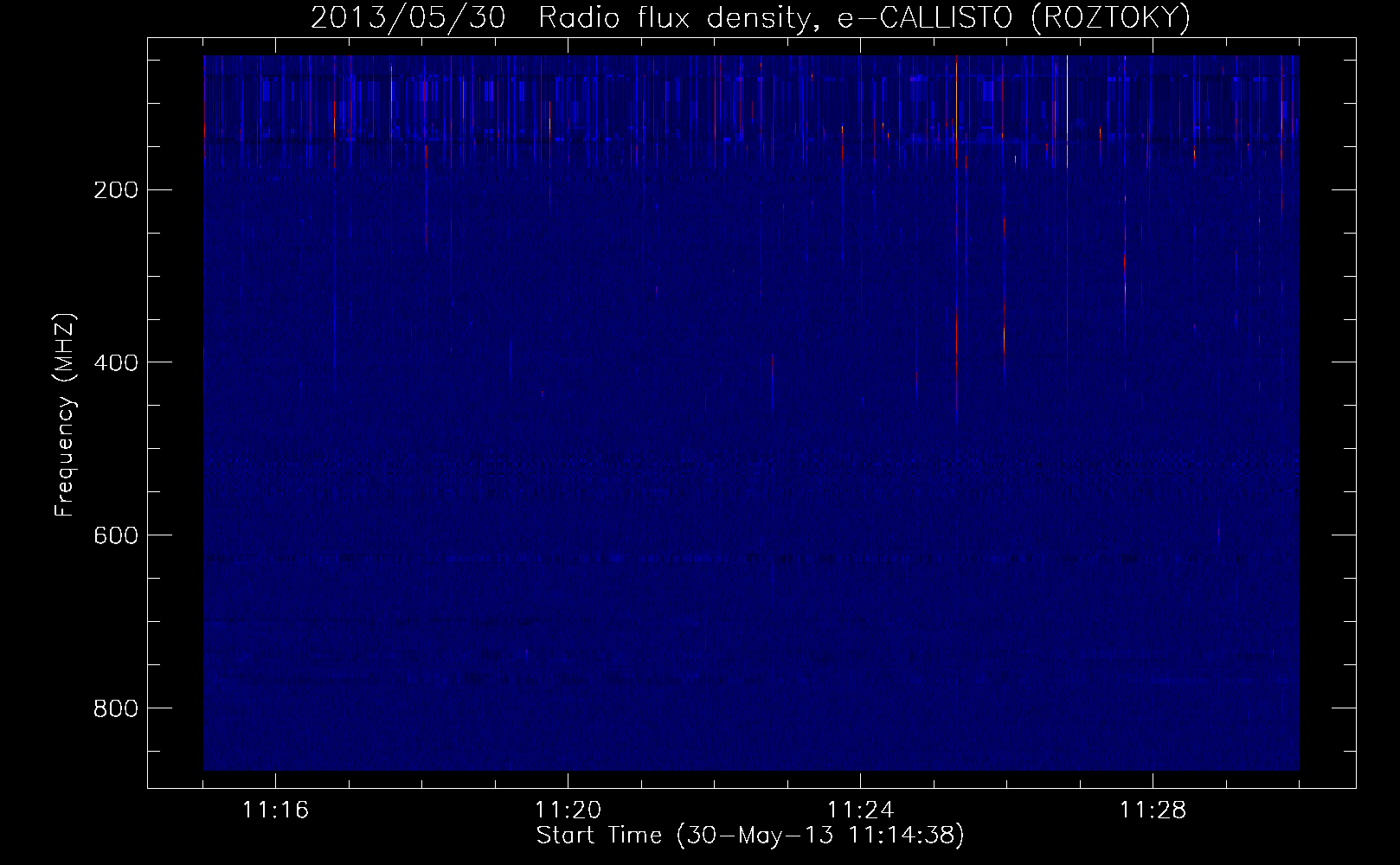
Task: Click the '11:28' time tick label
Action: [1153, 811]
